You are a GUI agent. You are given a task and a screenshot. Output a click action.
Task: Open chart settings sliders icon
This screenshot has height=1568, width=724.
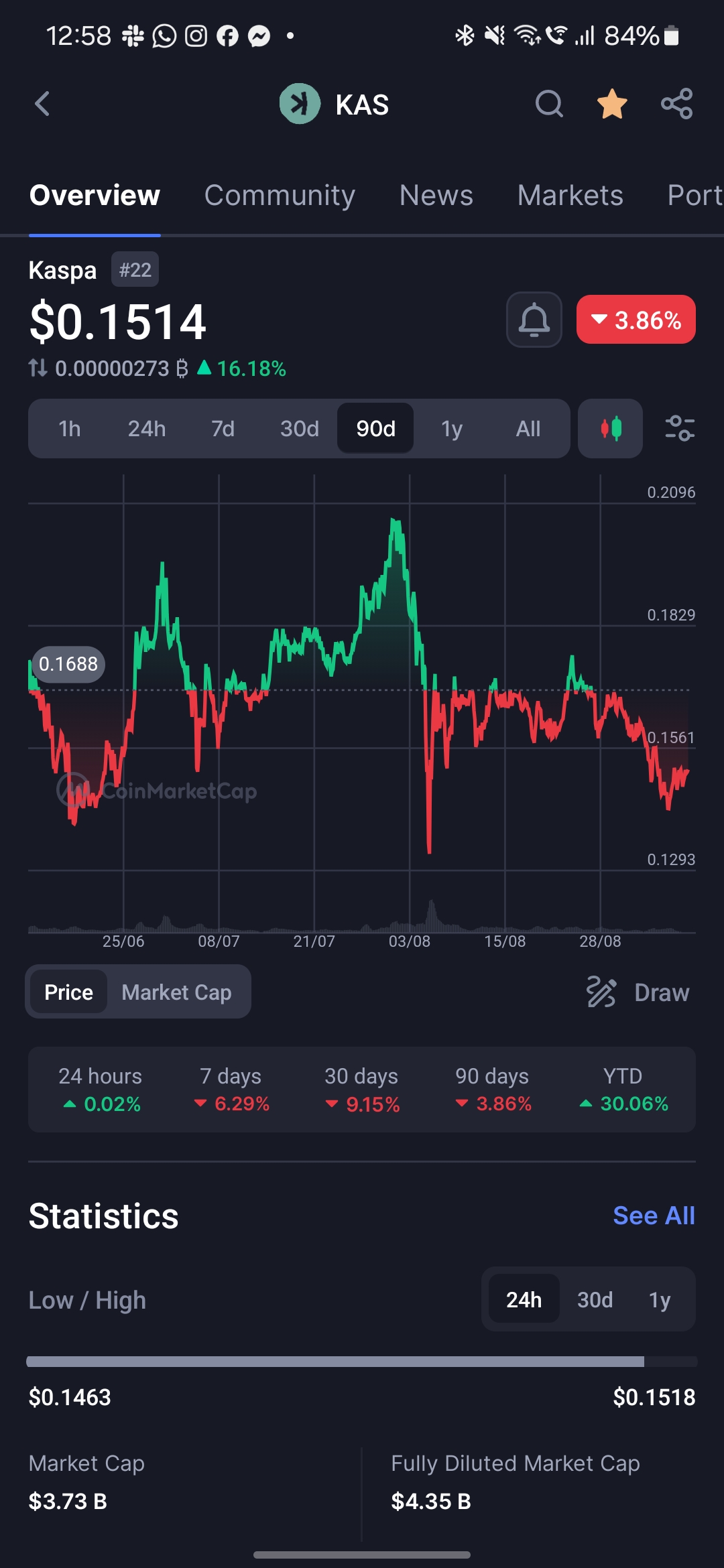679,429
